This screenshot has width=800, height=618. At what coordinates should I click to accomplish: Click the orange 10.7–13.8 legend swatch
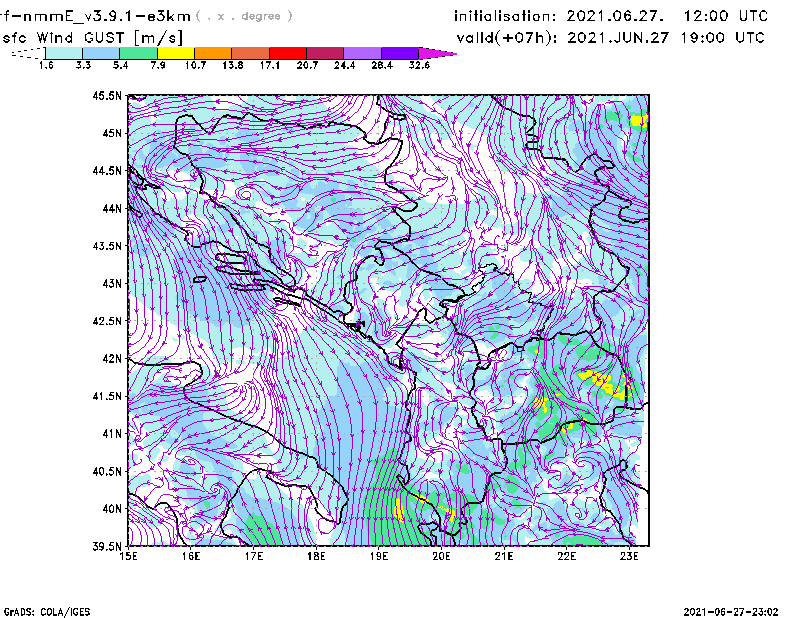(213, 53)
